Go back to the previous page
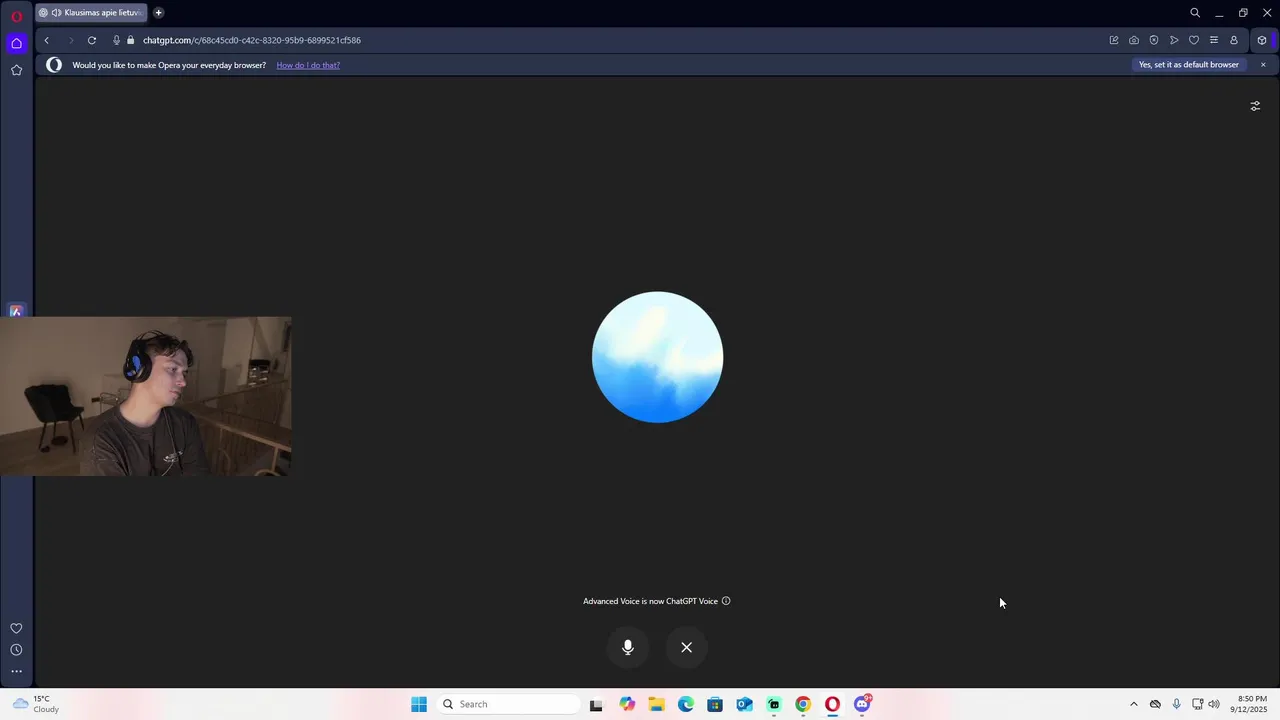Viewport: 1280px width, 720px height. [47, 40]
